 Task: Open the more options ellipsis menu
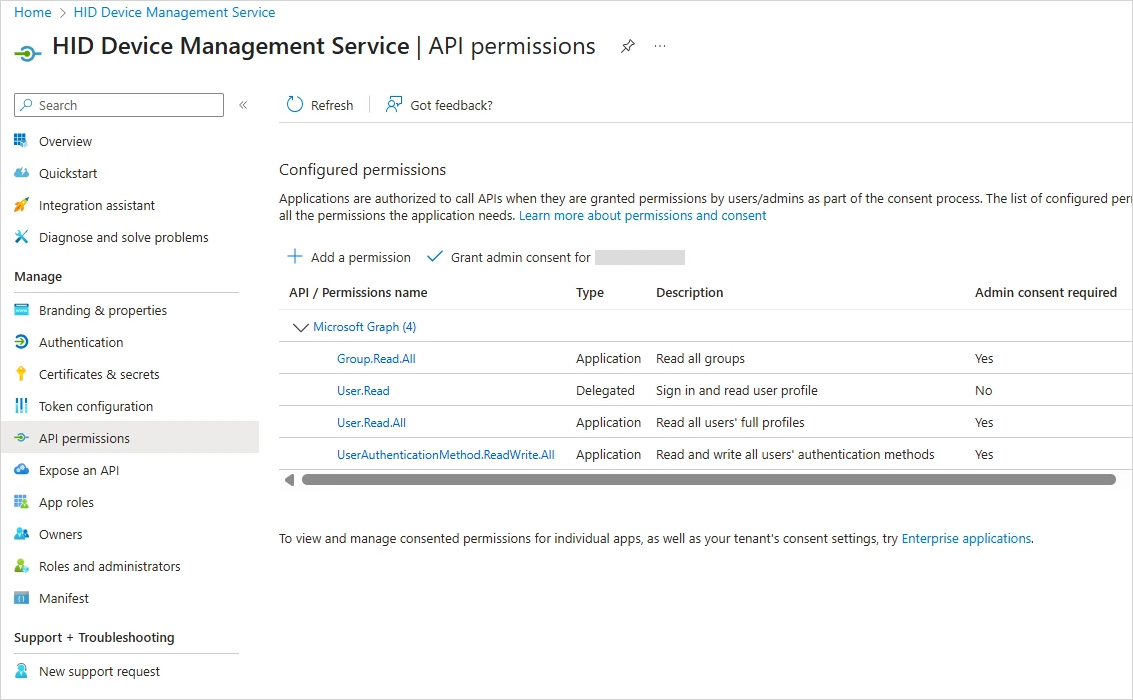[x=660, y=47]
